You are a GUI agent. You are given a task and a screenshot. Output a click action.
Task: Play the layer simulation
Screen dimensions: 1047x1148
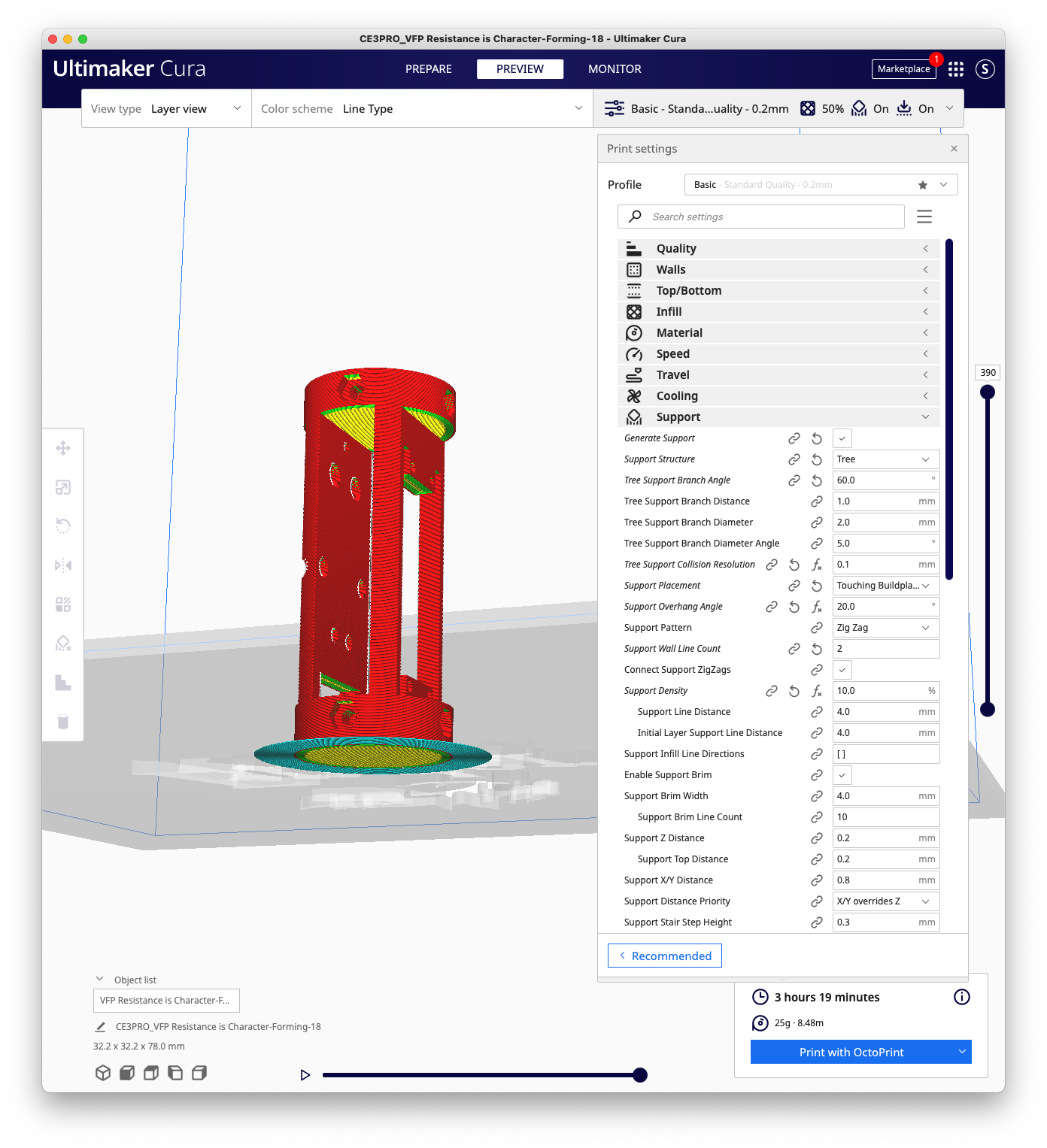pos(305,1075)
